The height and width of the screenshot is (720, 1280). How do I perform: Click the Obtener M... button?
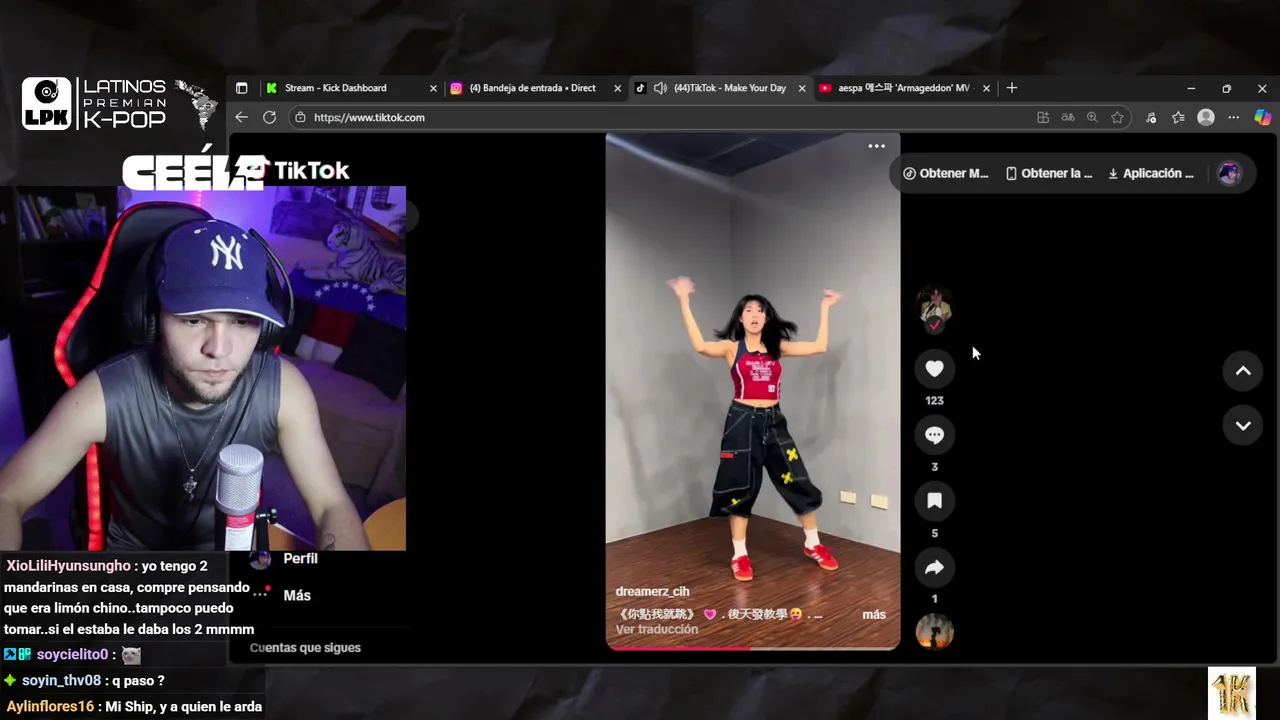[945, 173]
